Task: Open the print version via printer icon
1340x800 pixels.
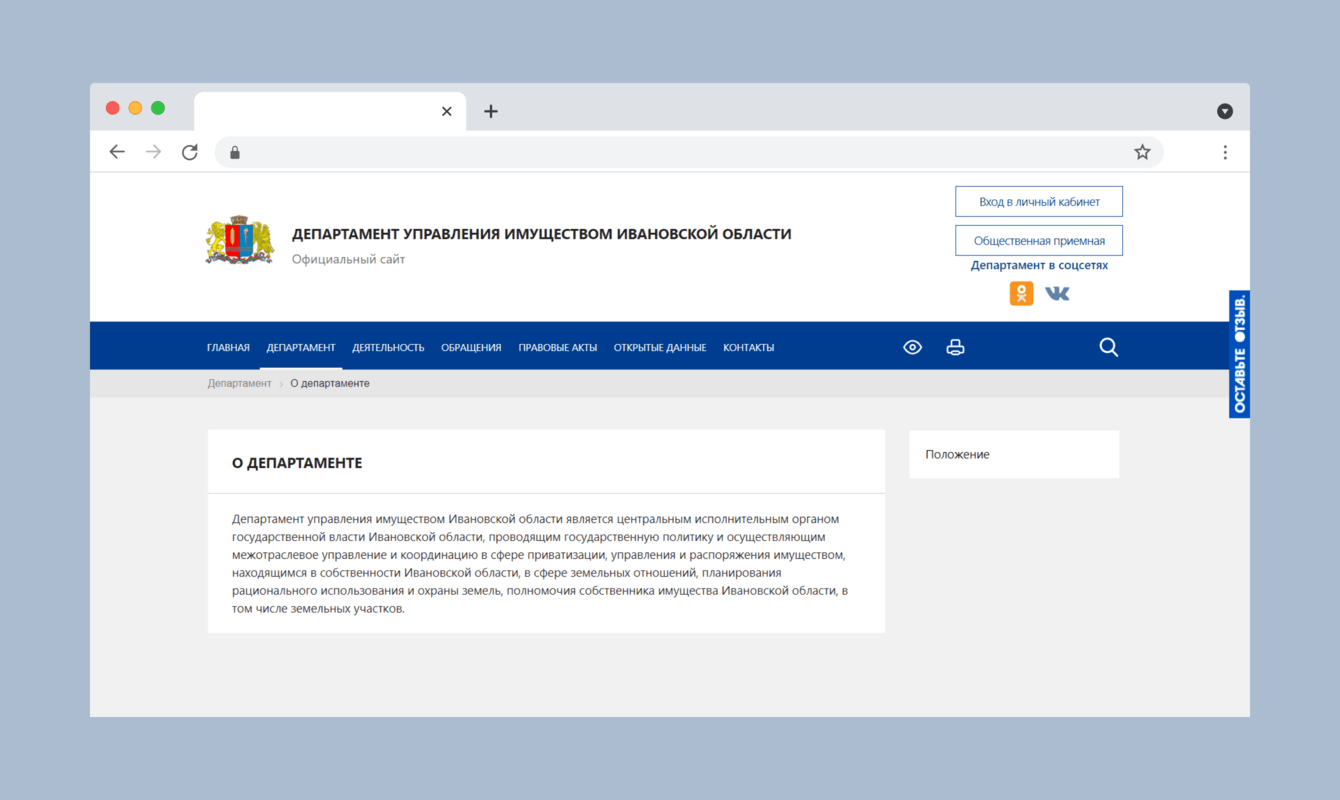Action: point(955,347)
